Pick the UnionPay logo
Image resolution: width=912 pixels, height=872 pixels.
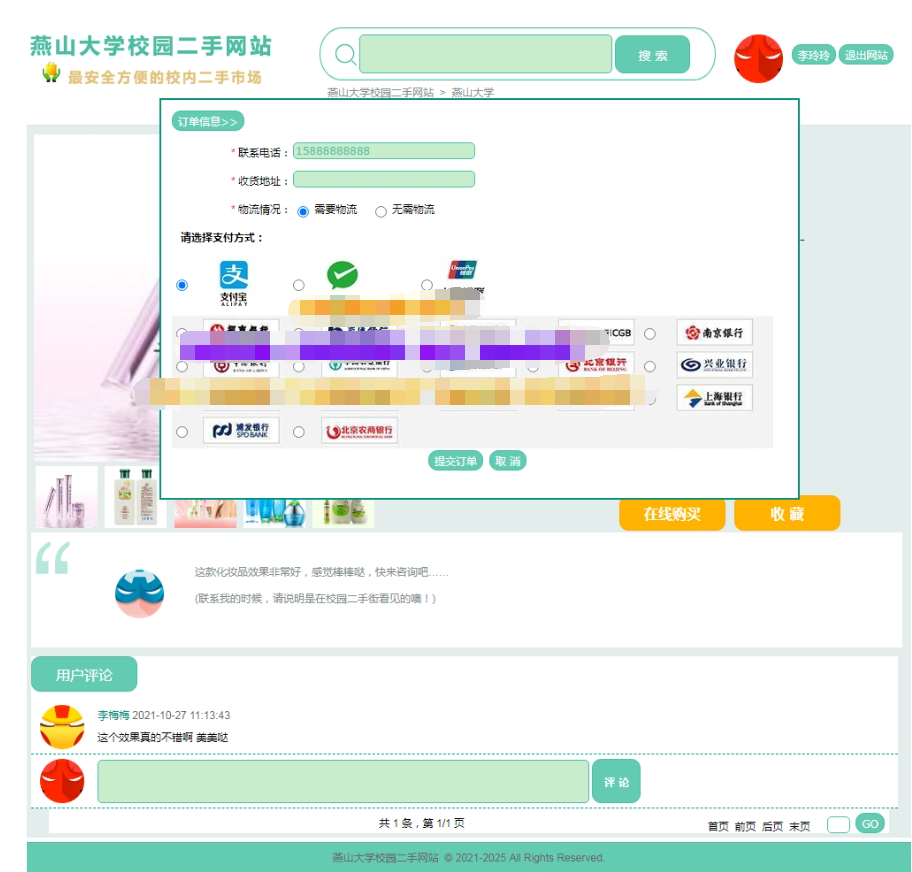462,270
